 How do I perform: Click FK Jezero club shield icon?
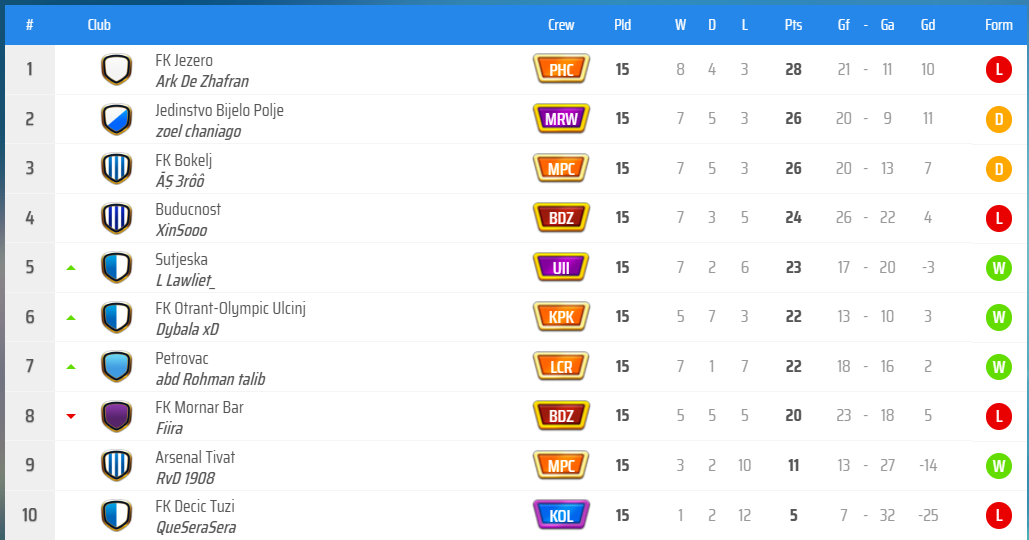[116, 70]
